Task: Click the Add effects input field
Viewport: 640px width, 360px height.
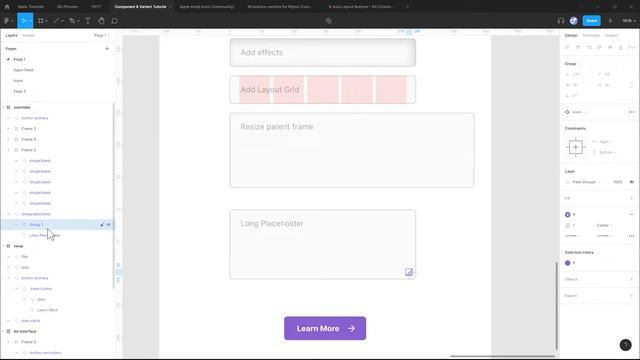Action: tap(323, 53)
